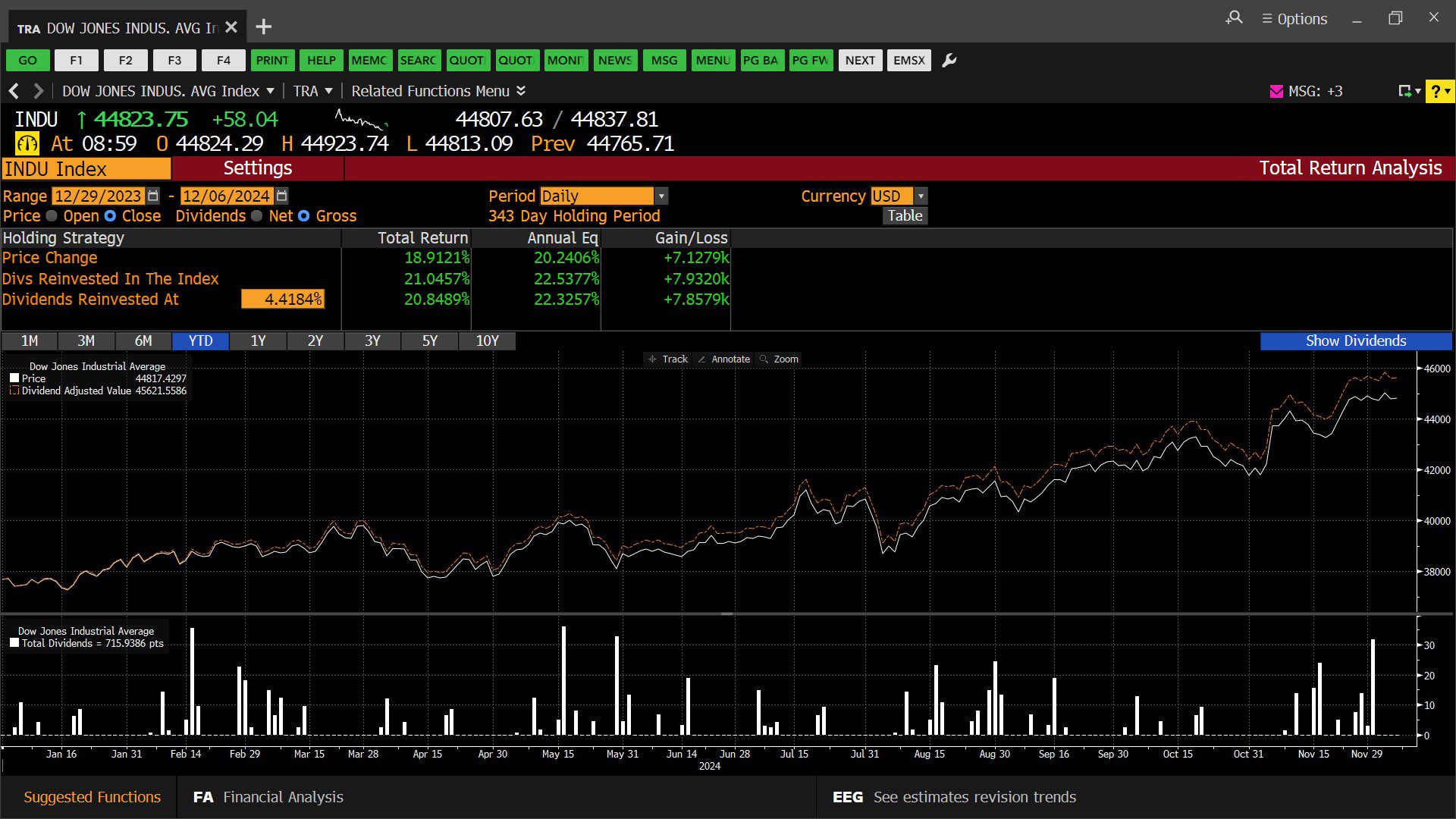Expand the Related Functions Menu
This screenshot has width=1456, height=819.
coord(438,91)
